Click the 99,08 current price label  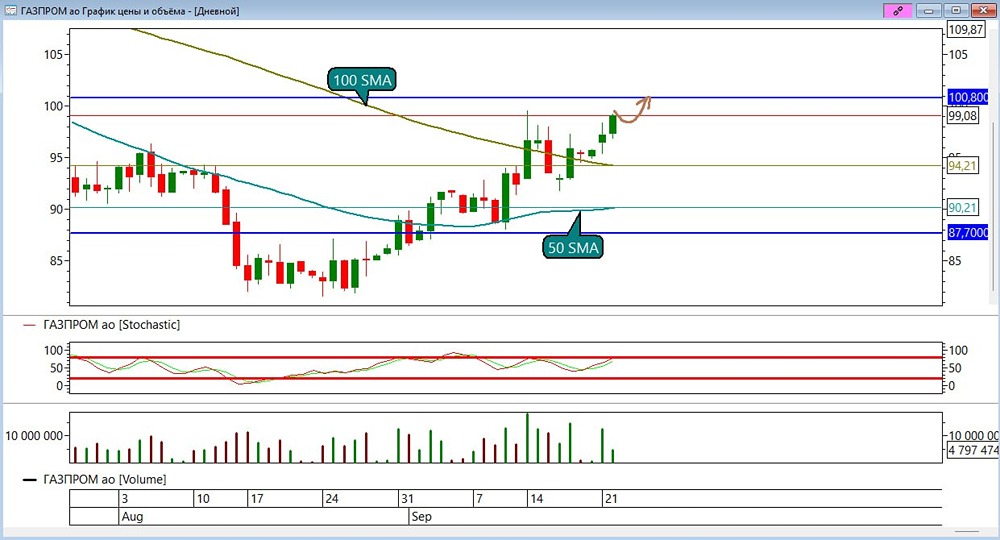tap(963, 116)
